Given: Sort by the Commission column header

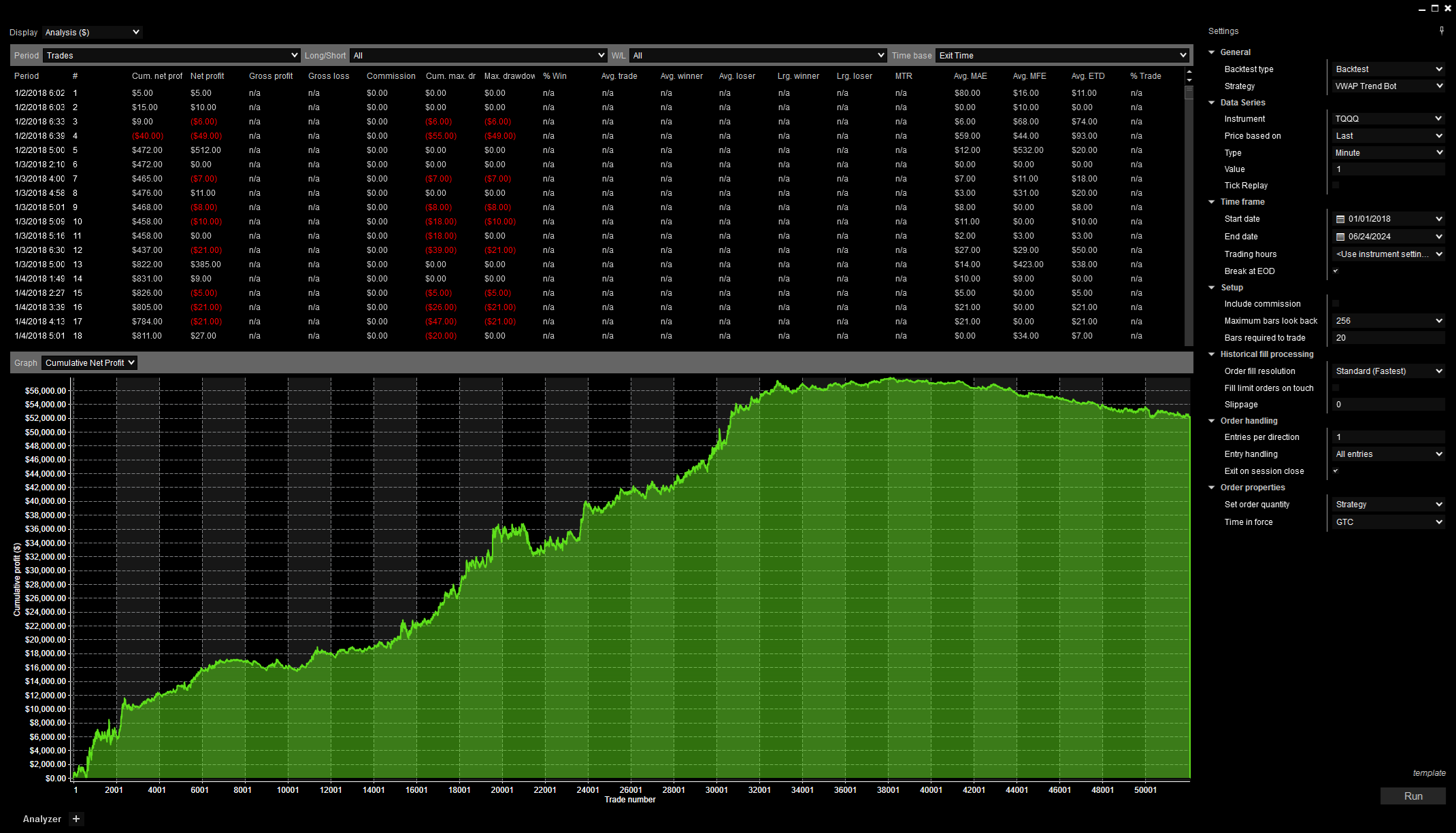Looking at the screenshot, I should (391, 76).
